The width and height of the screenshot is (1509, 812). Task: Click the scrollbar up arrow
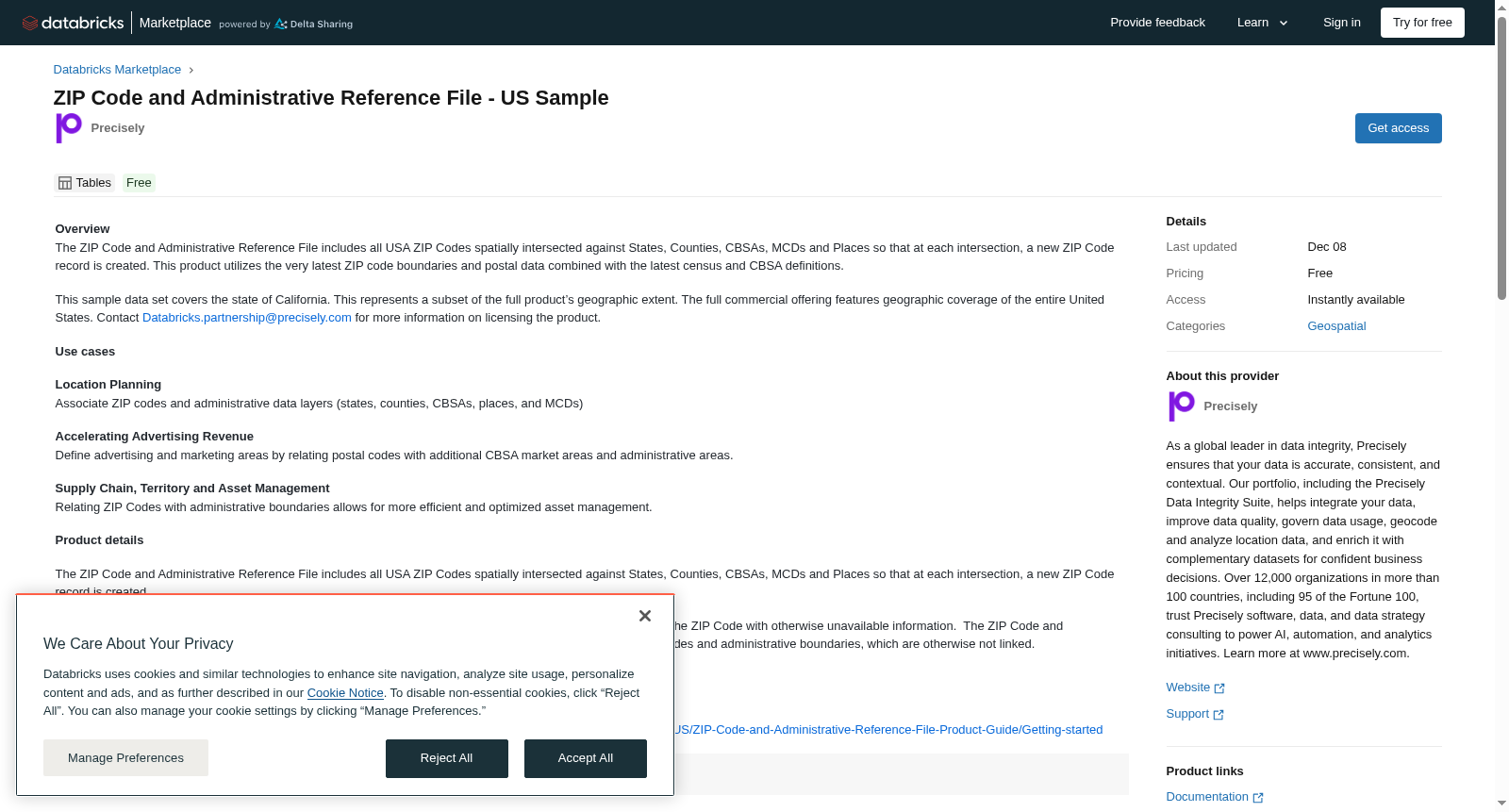[1501, 7]
